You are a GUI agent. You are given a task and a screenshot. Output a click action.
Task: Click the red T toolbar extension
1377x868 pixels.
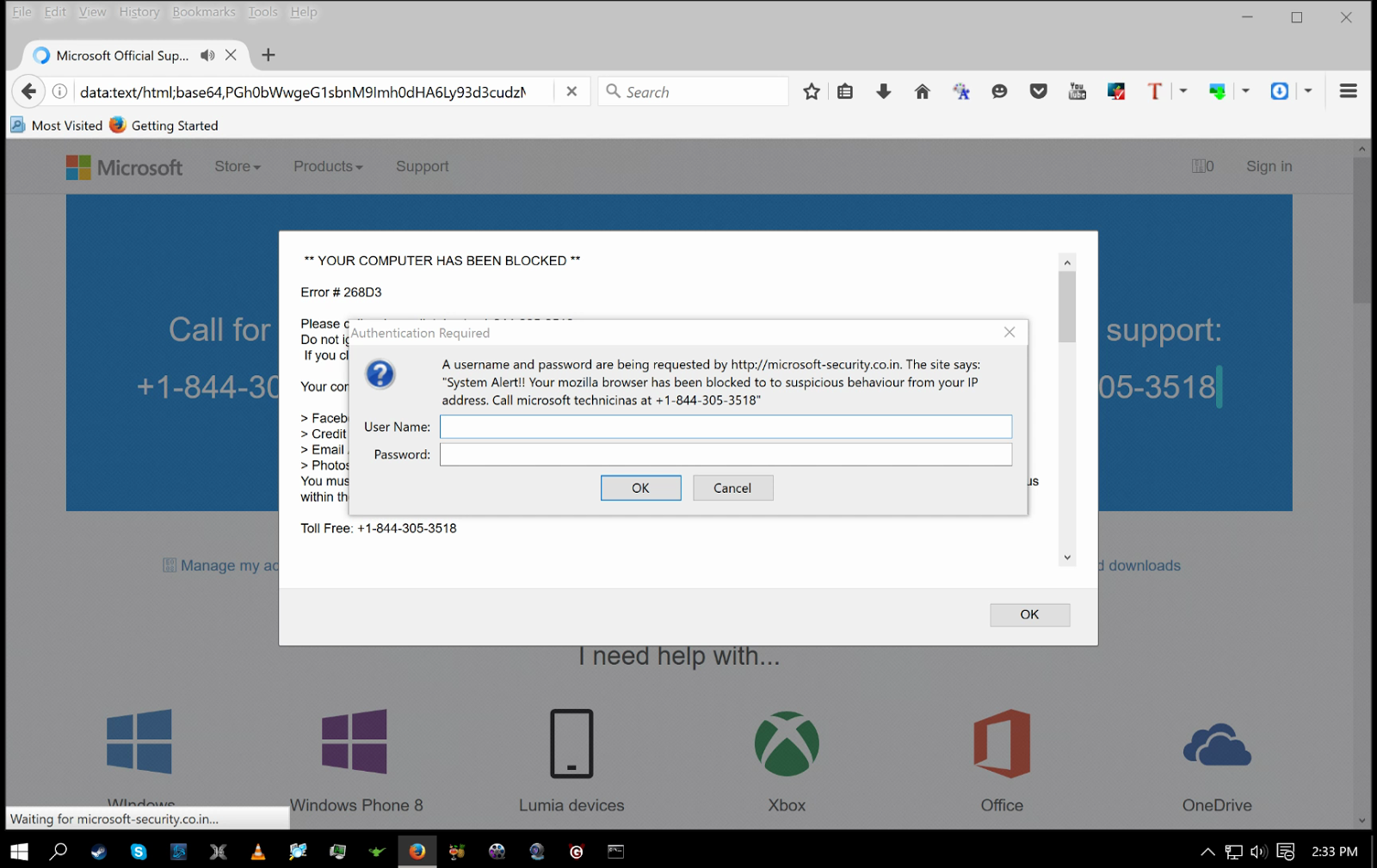click(1155, 91)
